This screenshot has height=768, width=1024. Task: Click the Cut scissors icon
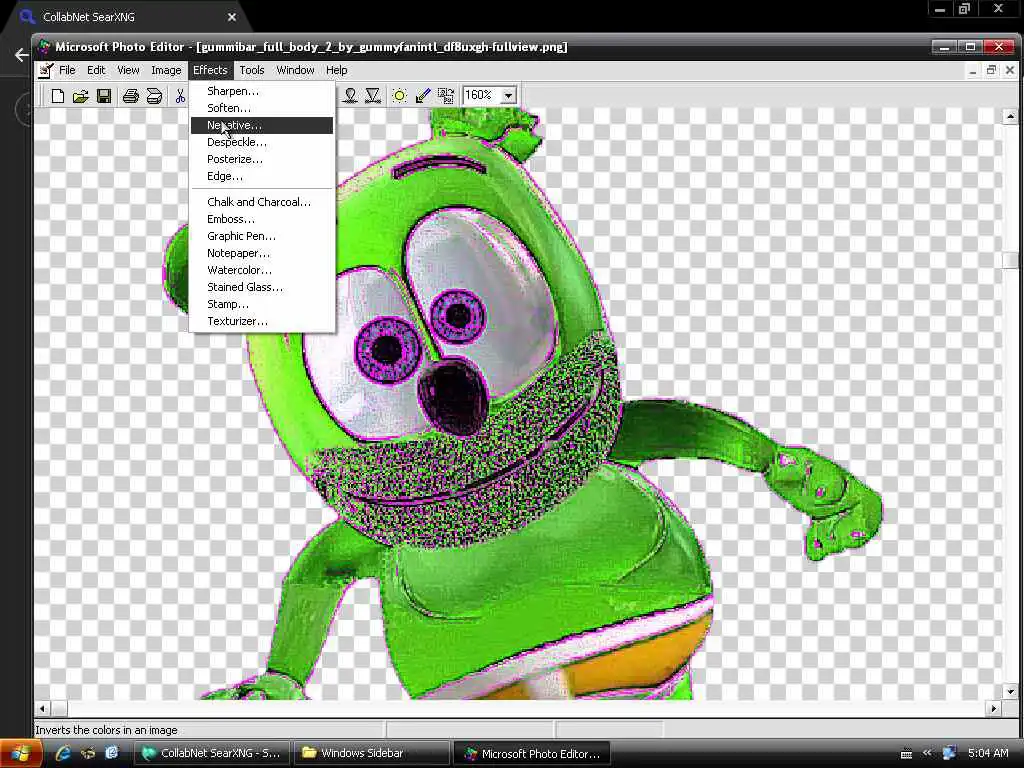tap(180, 97)
